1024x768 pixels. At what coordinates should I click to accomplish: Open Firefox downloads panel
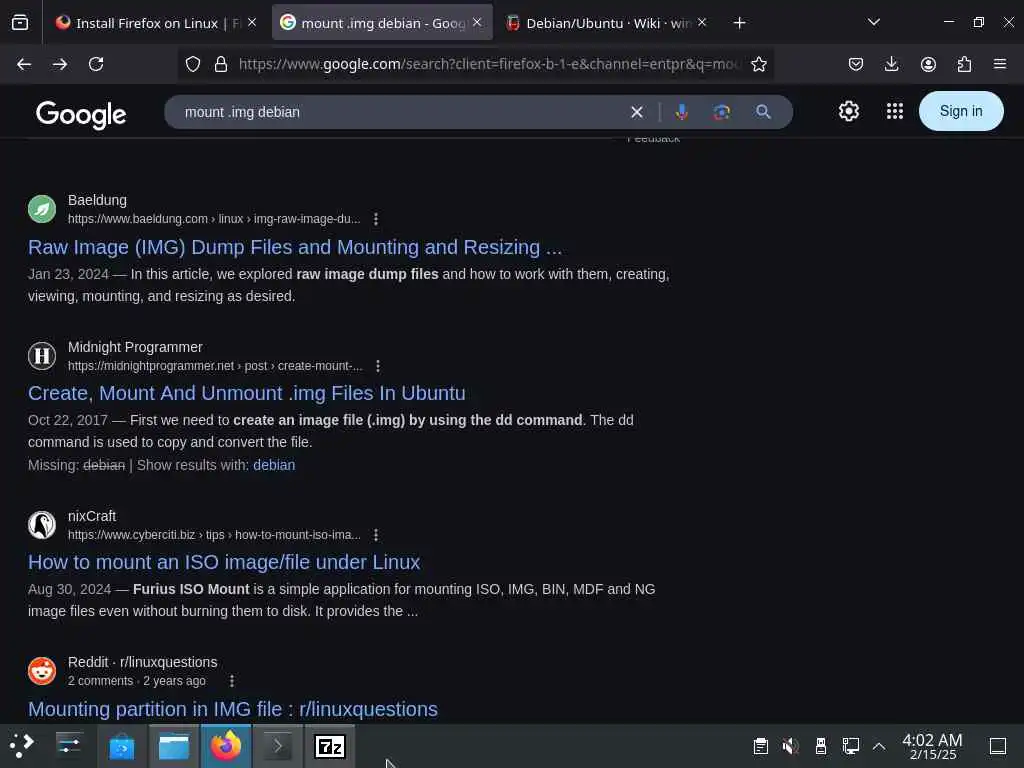(x=891, y=64)
